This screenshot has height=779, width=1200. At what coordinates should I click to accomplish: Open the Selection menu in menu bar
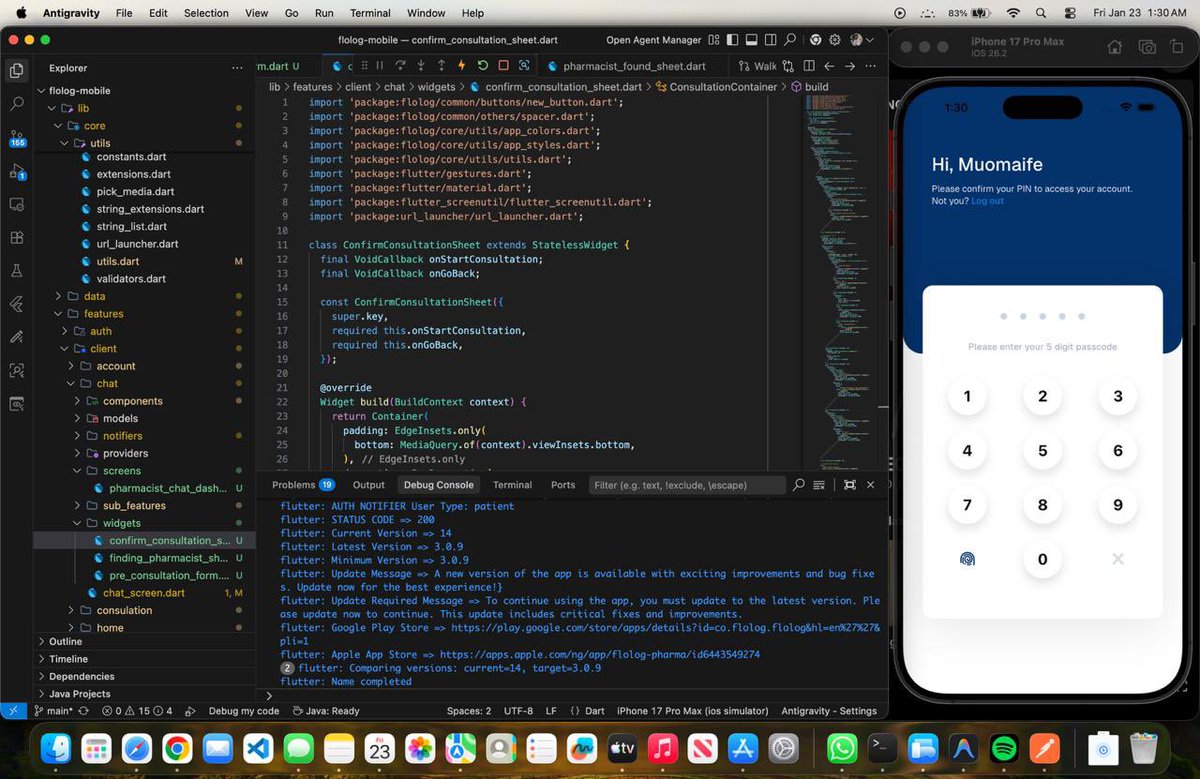(206, 13)
